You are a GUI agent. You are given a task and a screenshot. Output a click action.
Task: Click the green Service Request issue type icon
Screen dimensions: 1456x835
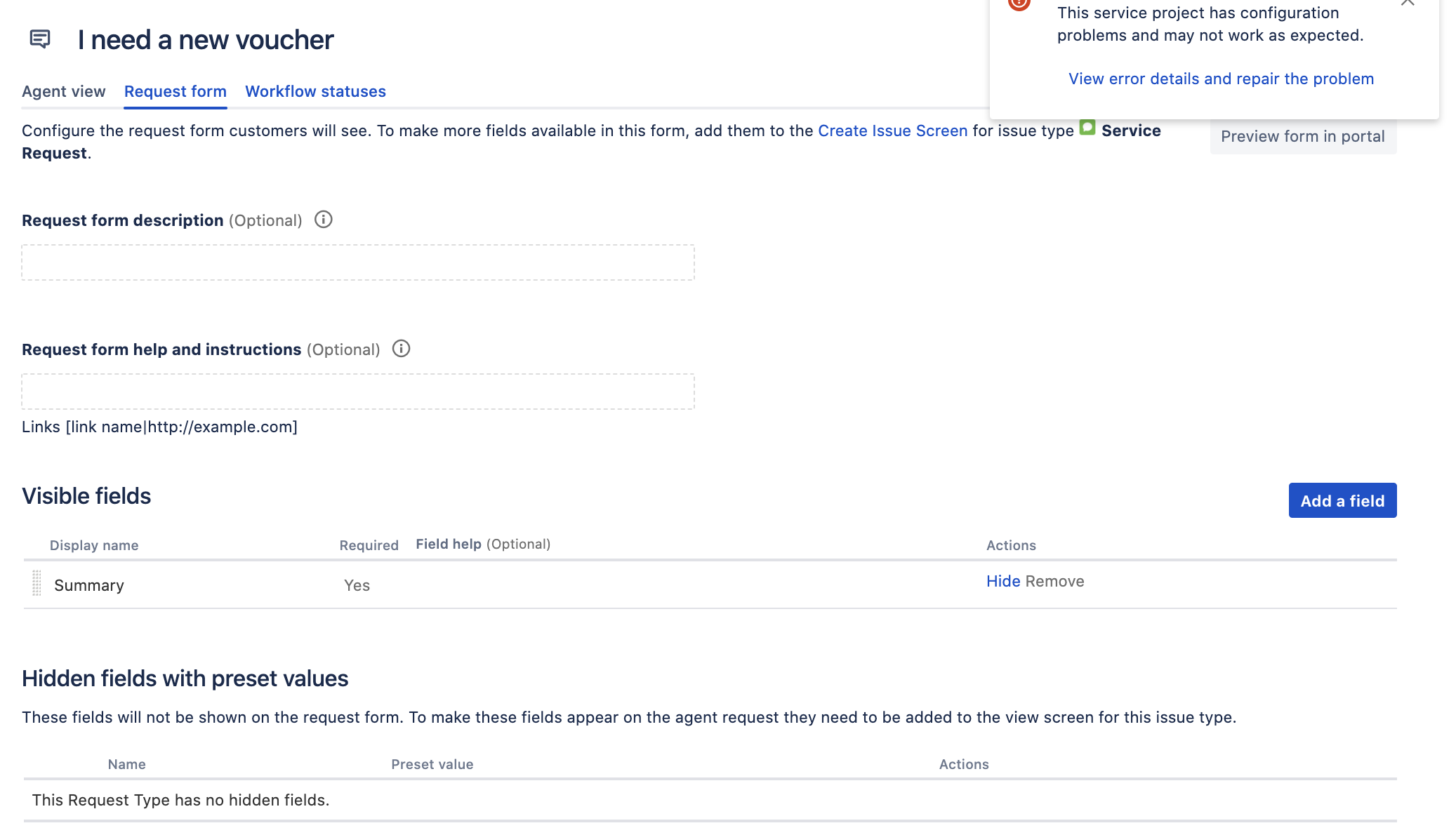point(1087,128)
